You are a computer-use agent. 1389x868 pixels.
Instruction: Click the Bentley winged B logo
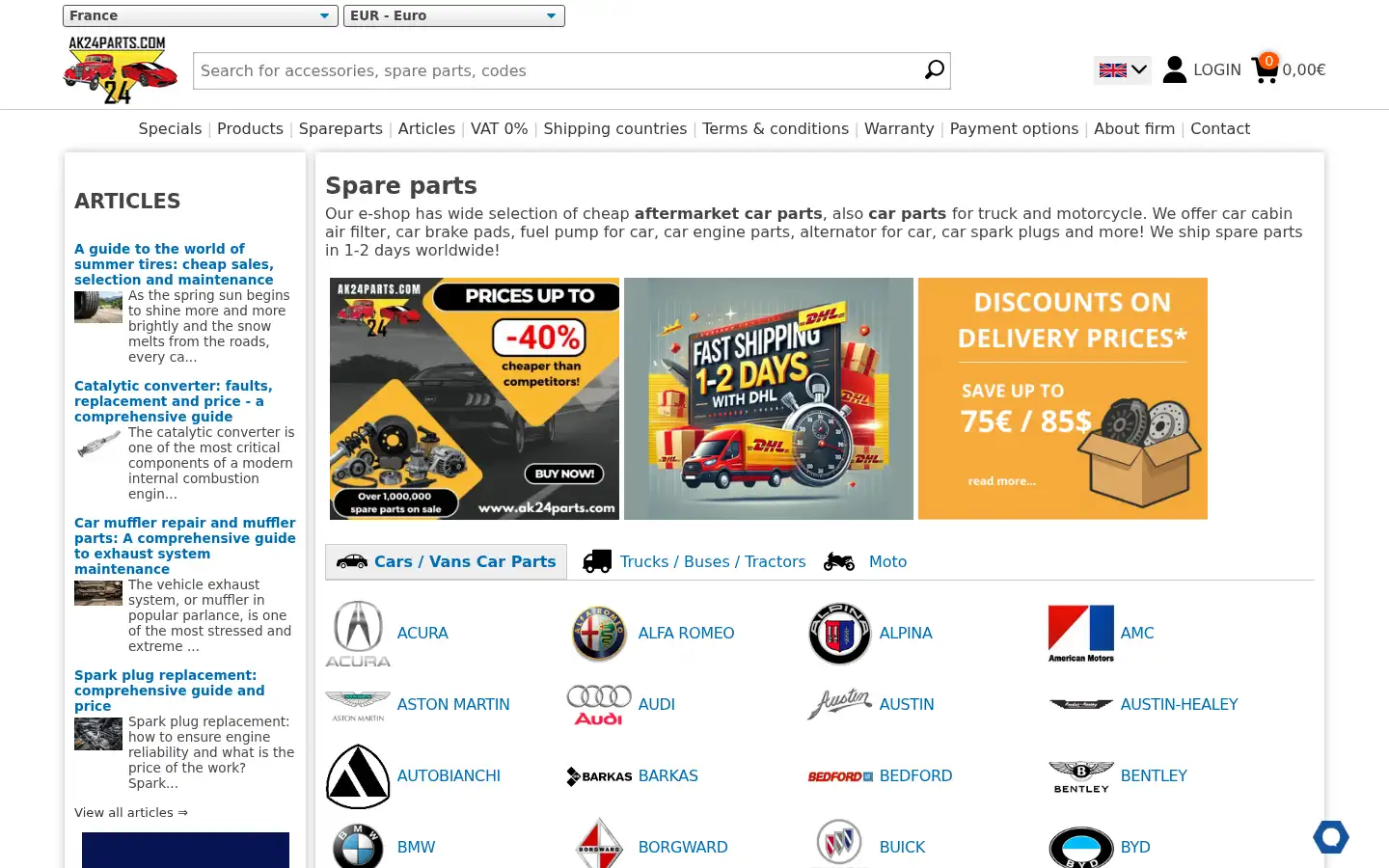coord(1081,776)
